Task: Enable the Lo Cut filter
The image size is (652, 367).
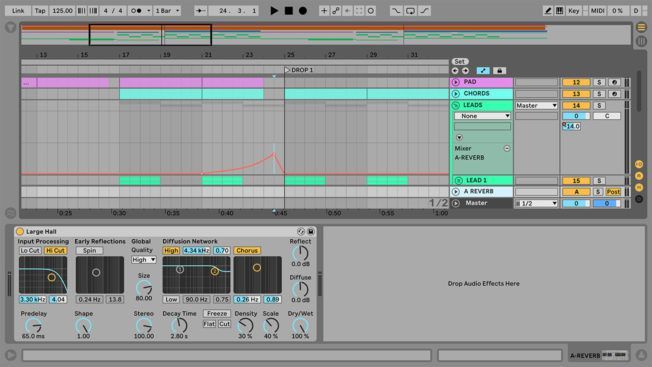Action: pos(30,251)
